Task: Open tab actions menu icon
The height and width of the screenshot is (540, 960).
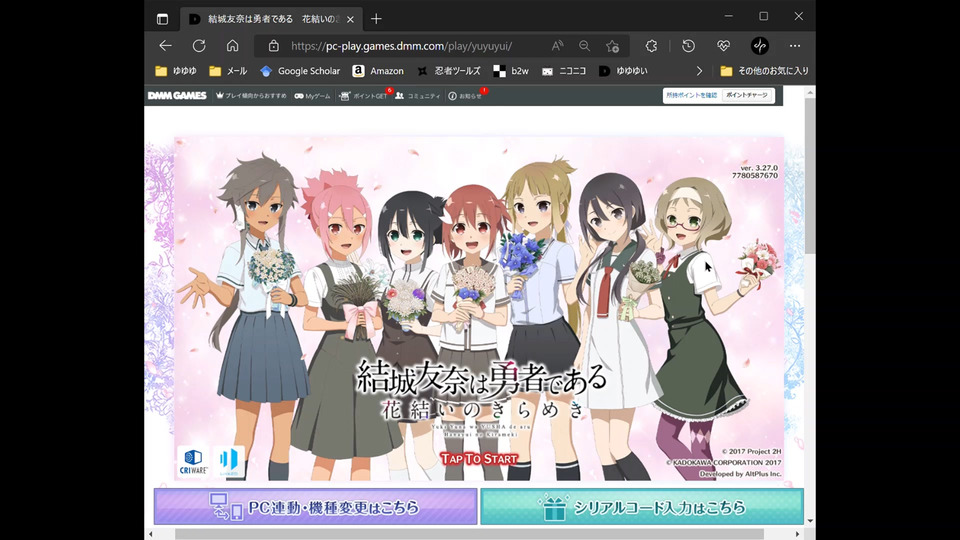Action: (x=162, y=19)
